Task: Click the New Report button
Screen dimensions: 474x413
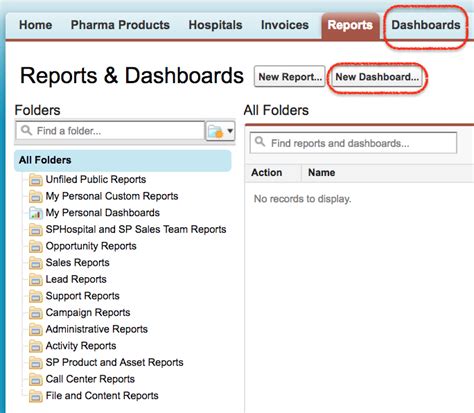Action: tap(290, 77)
